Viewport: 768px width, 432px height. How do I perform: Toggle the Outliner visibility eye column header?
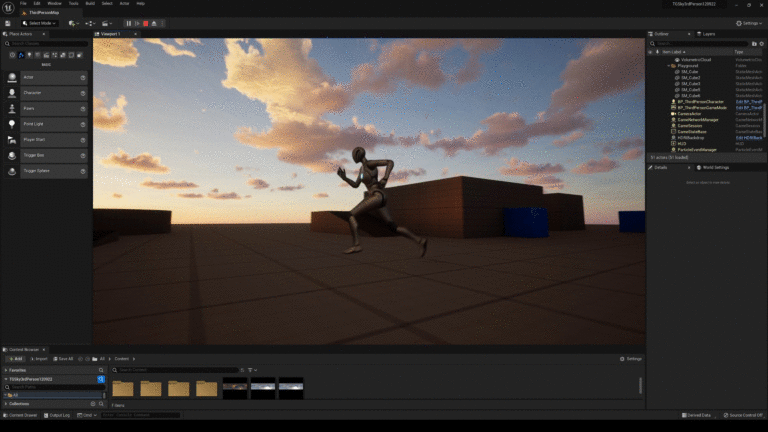coord(650,52)
